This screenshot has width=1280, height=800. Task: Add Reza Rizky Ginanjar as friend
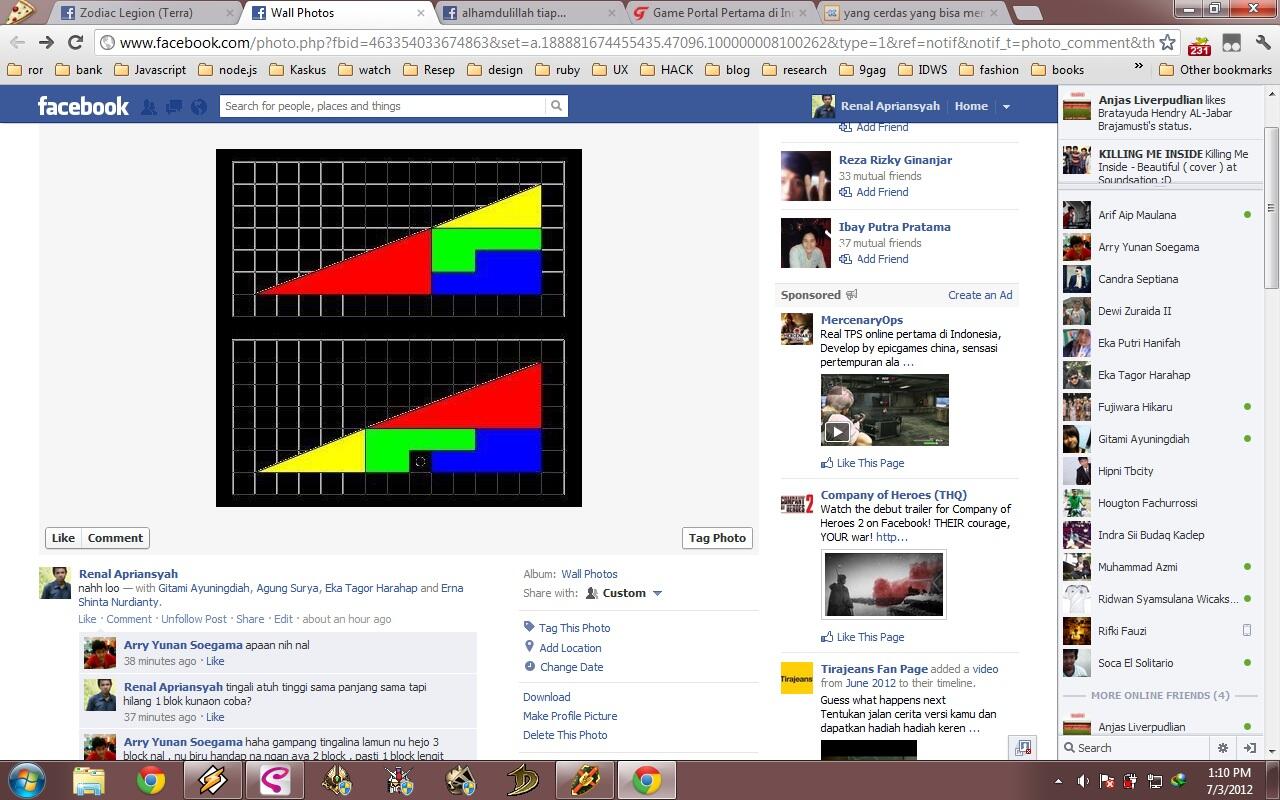pos(874,192)
